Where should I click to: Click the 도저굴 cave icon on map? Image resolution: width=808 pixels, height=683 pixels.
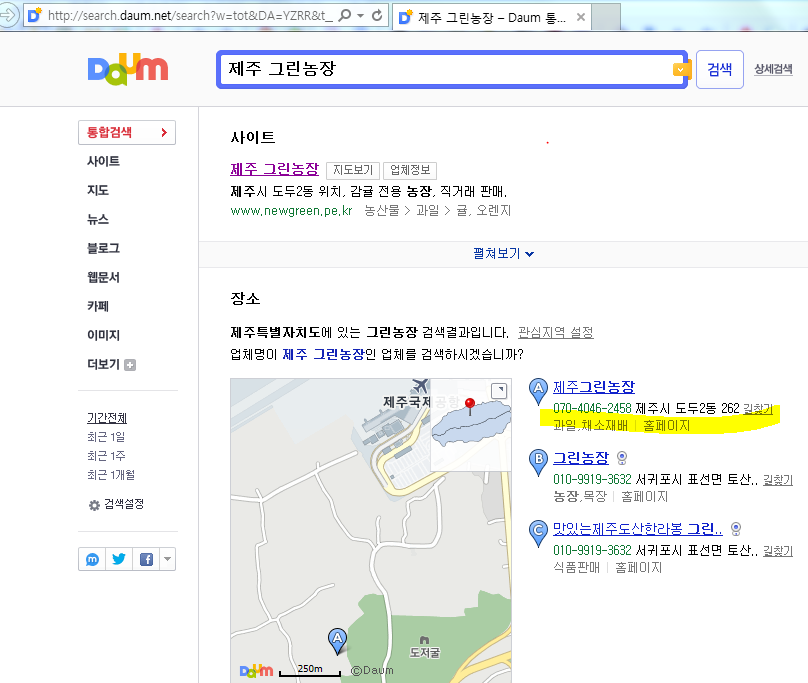[x=424, y=640]
